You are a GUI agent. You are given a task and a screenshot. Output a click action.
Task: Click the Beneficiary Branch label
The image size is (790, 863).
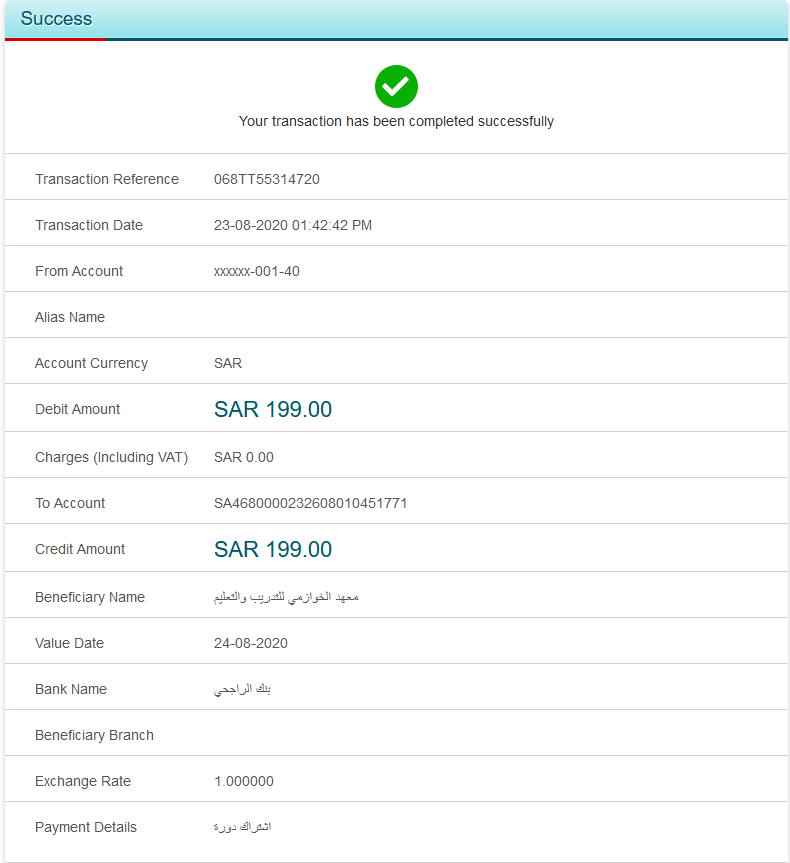pyautogui.click(x=94, y=735)
